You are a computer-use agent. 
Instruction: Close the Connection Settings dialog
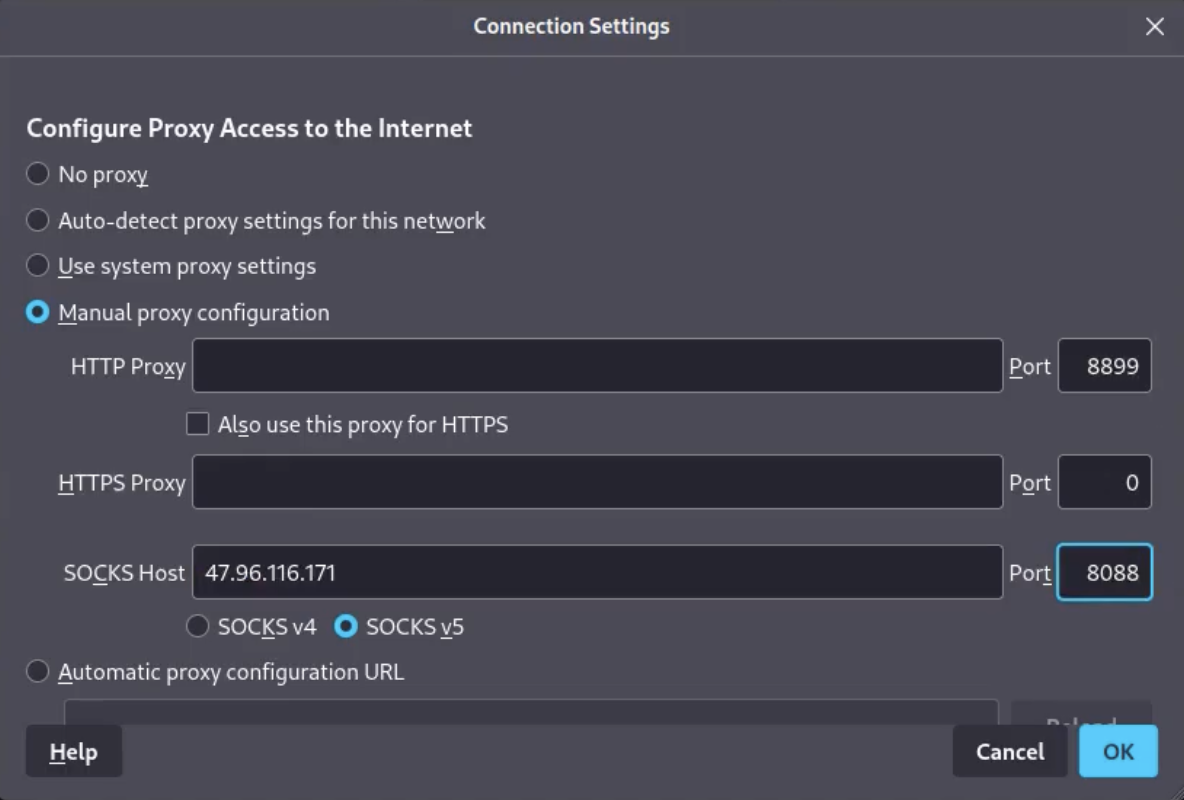(1154, 27)
